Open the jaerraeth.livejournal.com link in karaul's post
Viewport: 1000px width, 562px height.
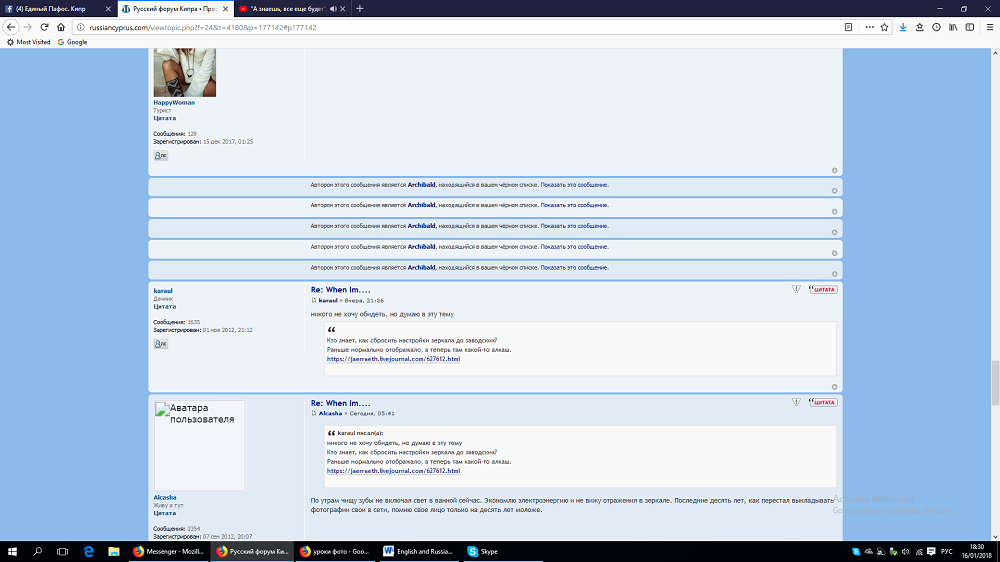click(x=393, y=359)
